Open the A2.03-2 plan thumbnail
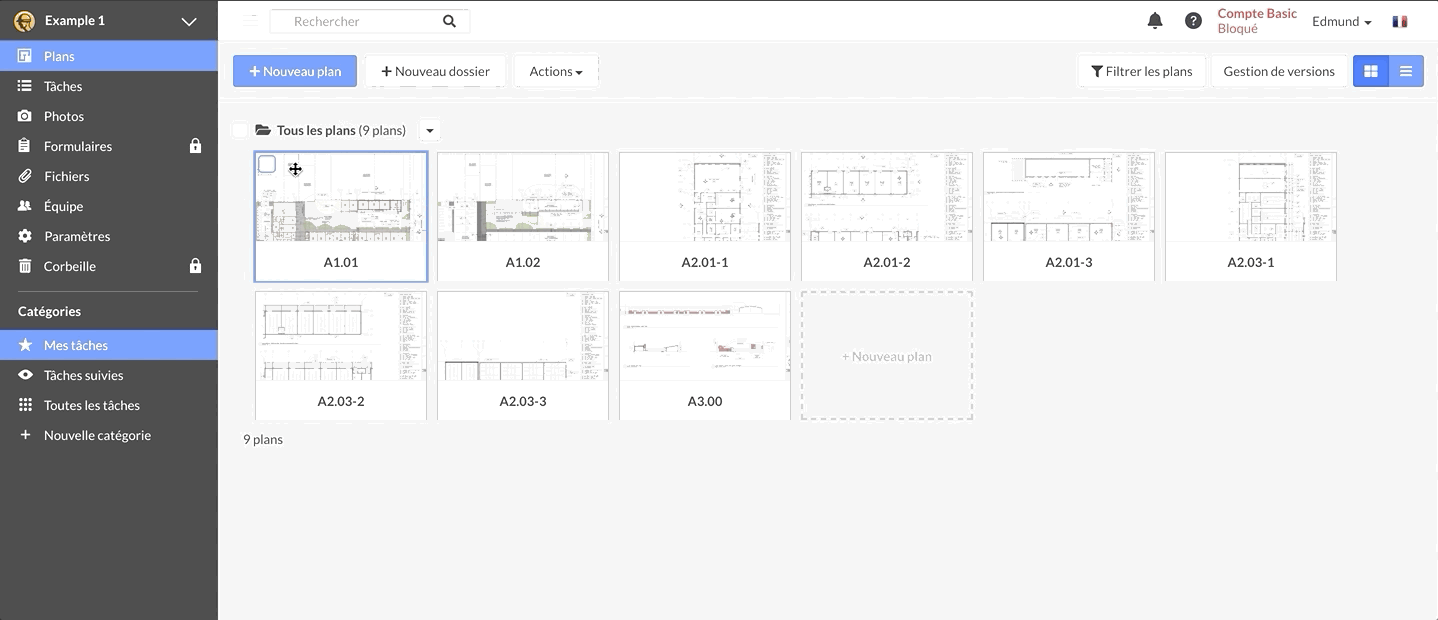Screen dimensions: 1438x620 pos(340,337)
